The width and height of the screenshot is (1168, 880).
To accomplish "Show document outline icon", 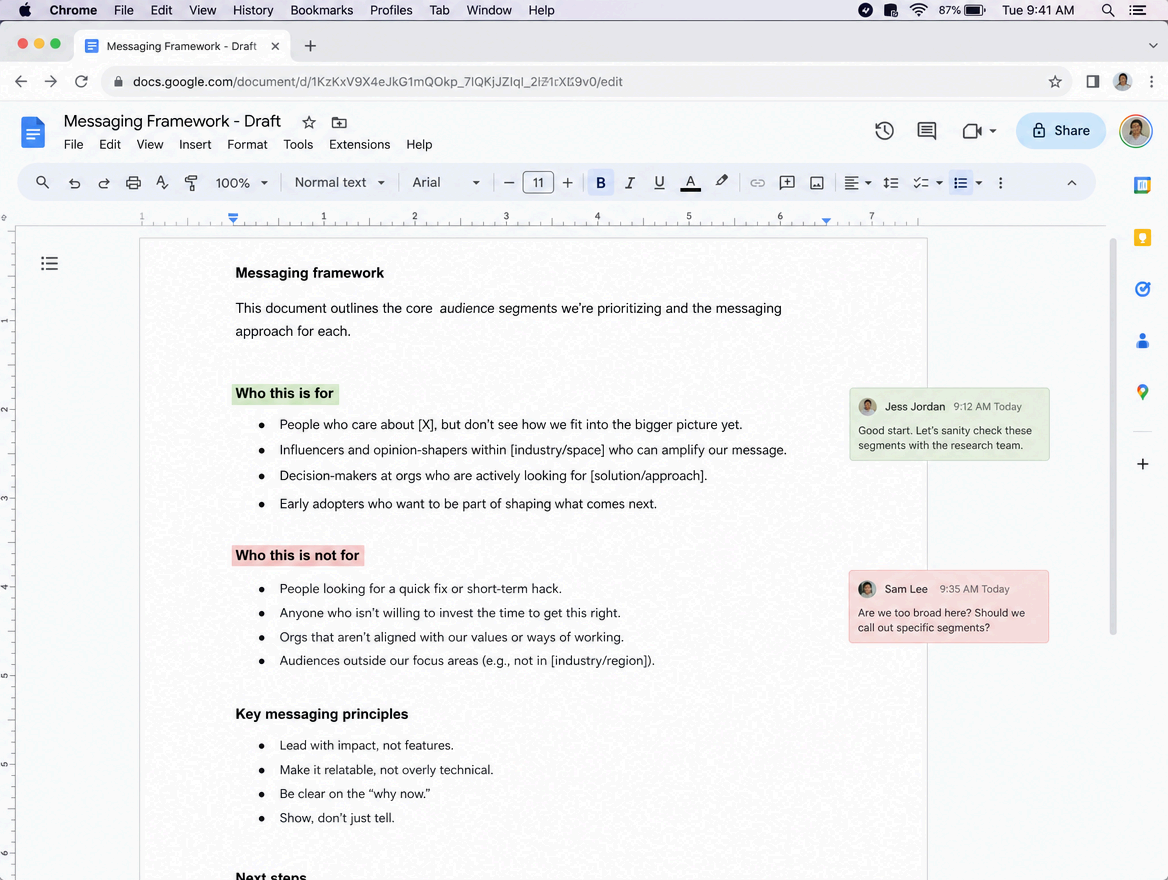I will (49, 263).
